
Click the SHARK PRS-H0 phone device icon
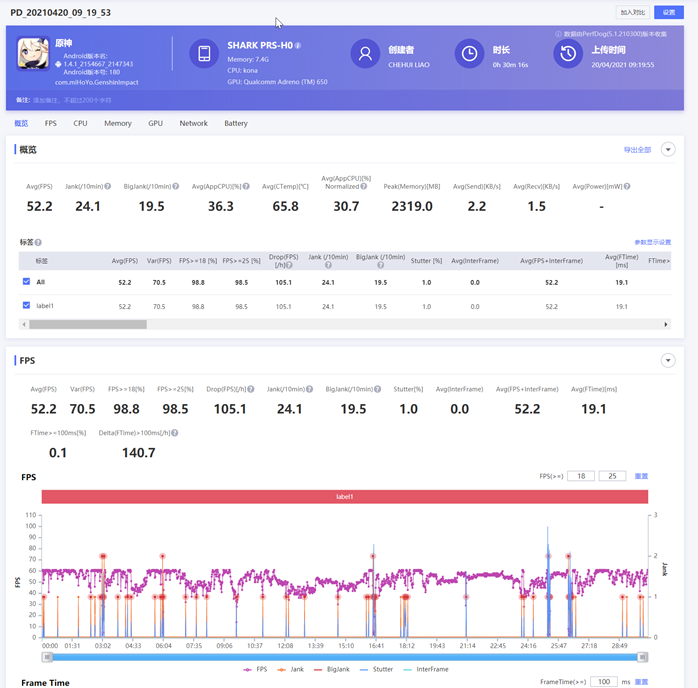(204, 54)
